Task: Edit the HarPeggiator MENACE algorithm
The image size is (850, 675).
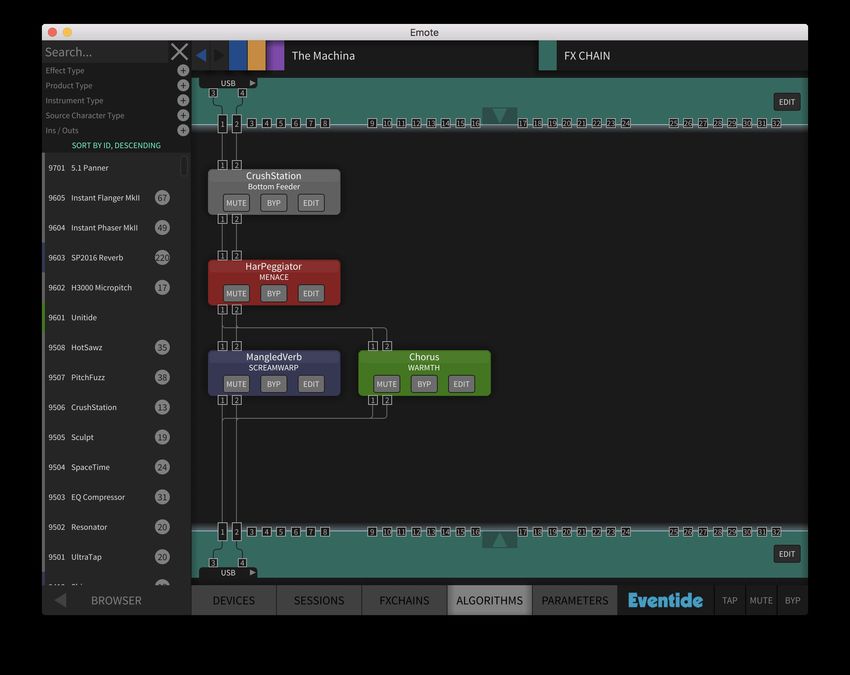Action: (x=311, y=293)
